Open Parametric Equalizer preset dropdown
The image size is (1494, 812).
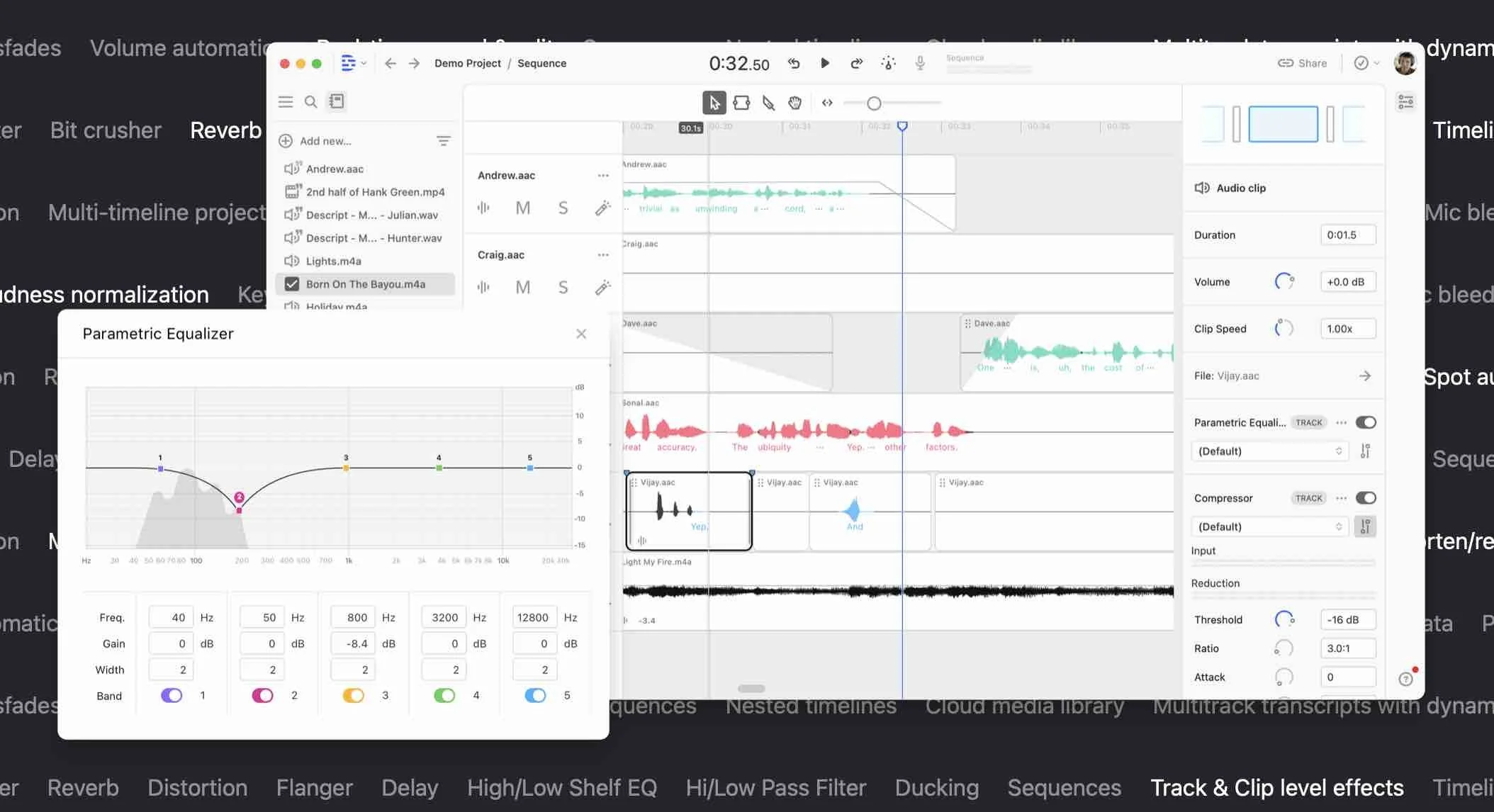coord(1269,451)
